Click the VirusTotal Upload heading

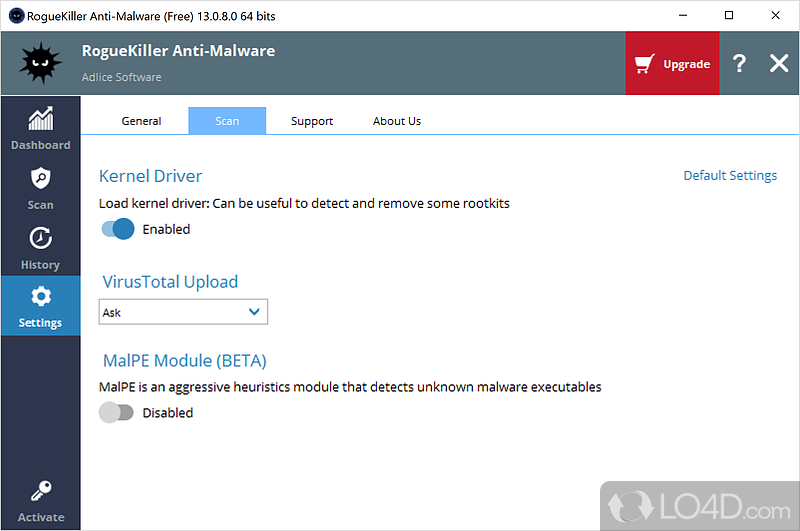click(x=170, y=282)
